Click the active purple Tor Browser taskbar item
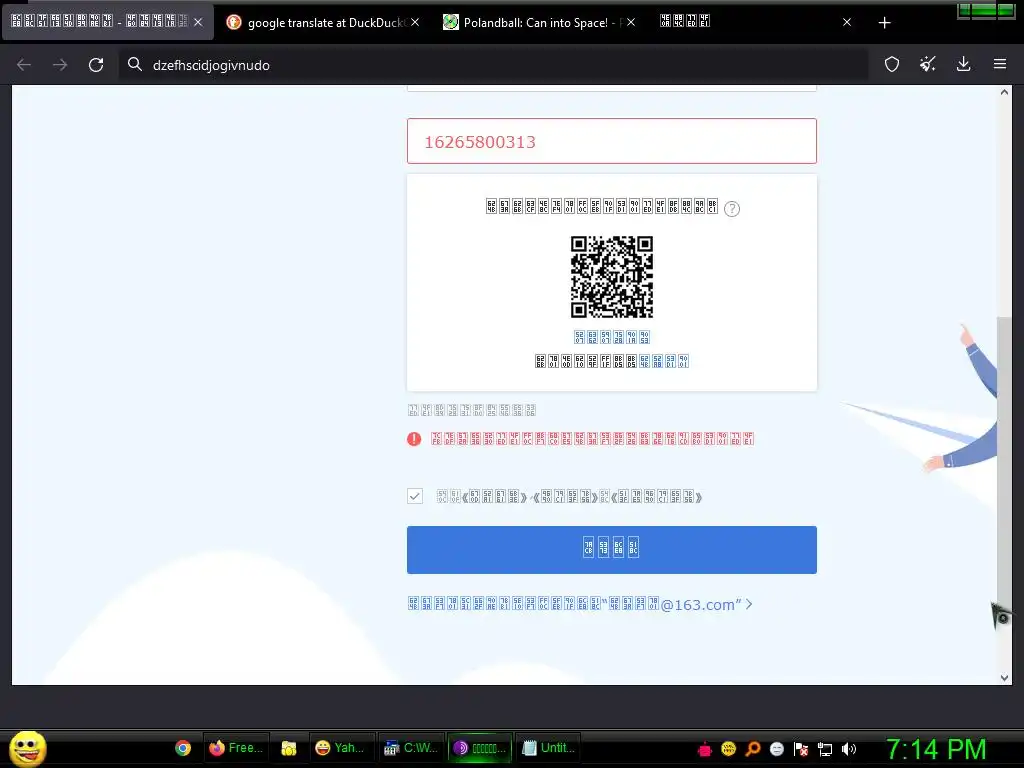 point(480,748)
